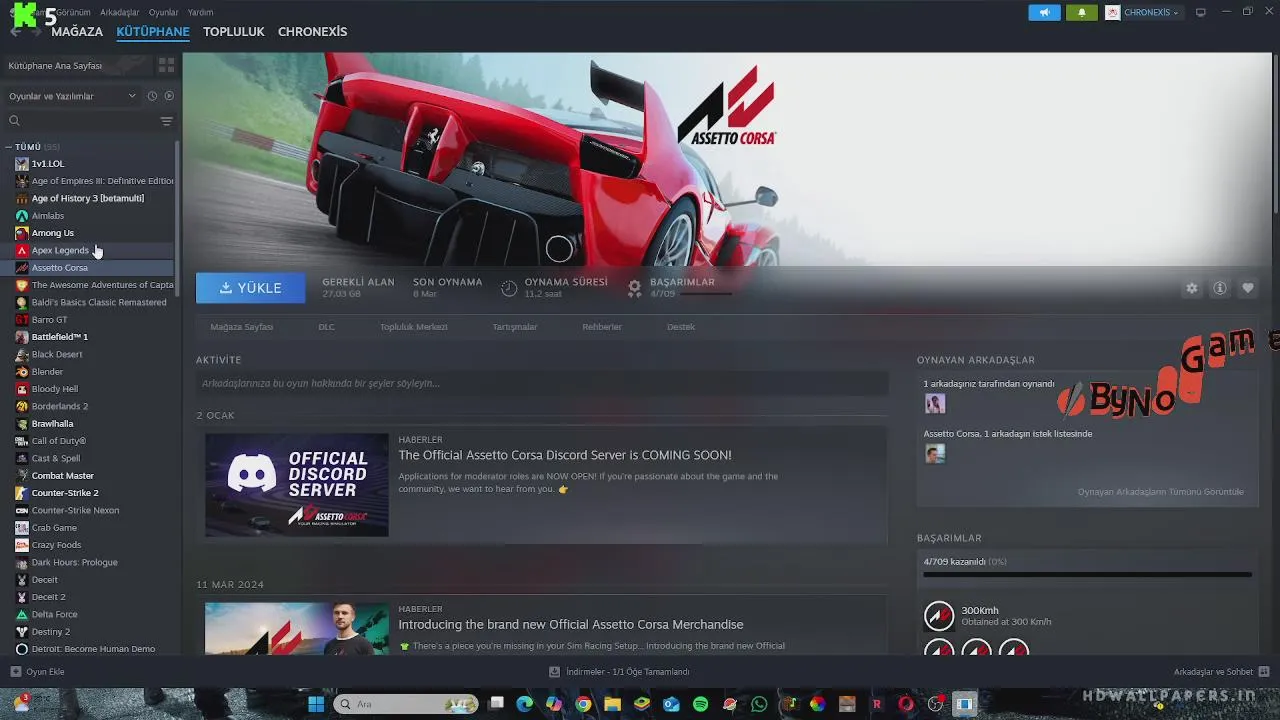This screenshot has width=1280, height=720.
Task: Select Counter-Strike 2 in library list
Action: [x=64, y=493]
